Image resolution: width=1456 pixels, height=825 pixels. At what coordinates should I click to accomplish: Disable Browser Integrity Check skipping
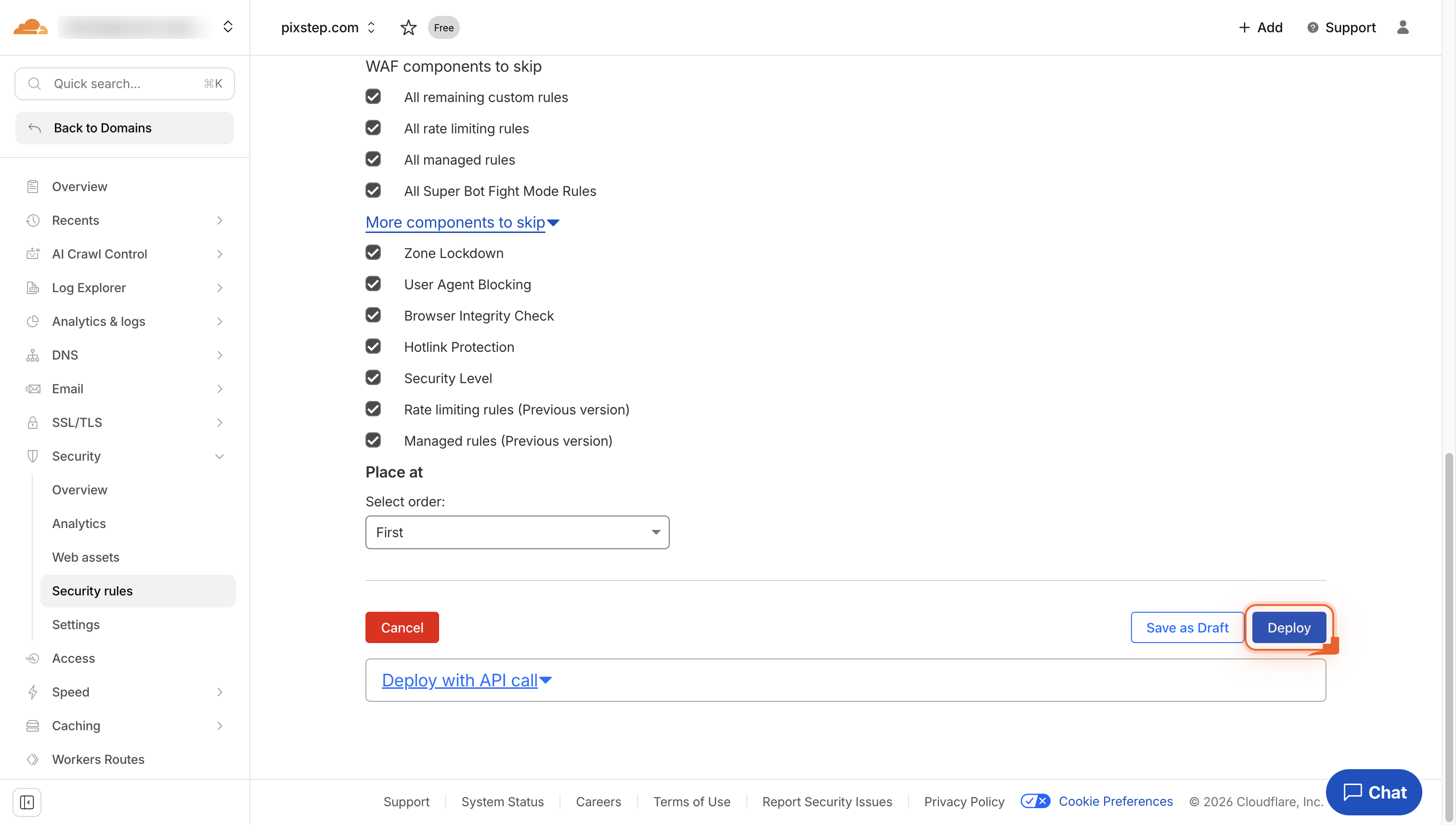[x=373, y=315]
